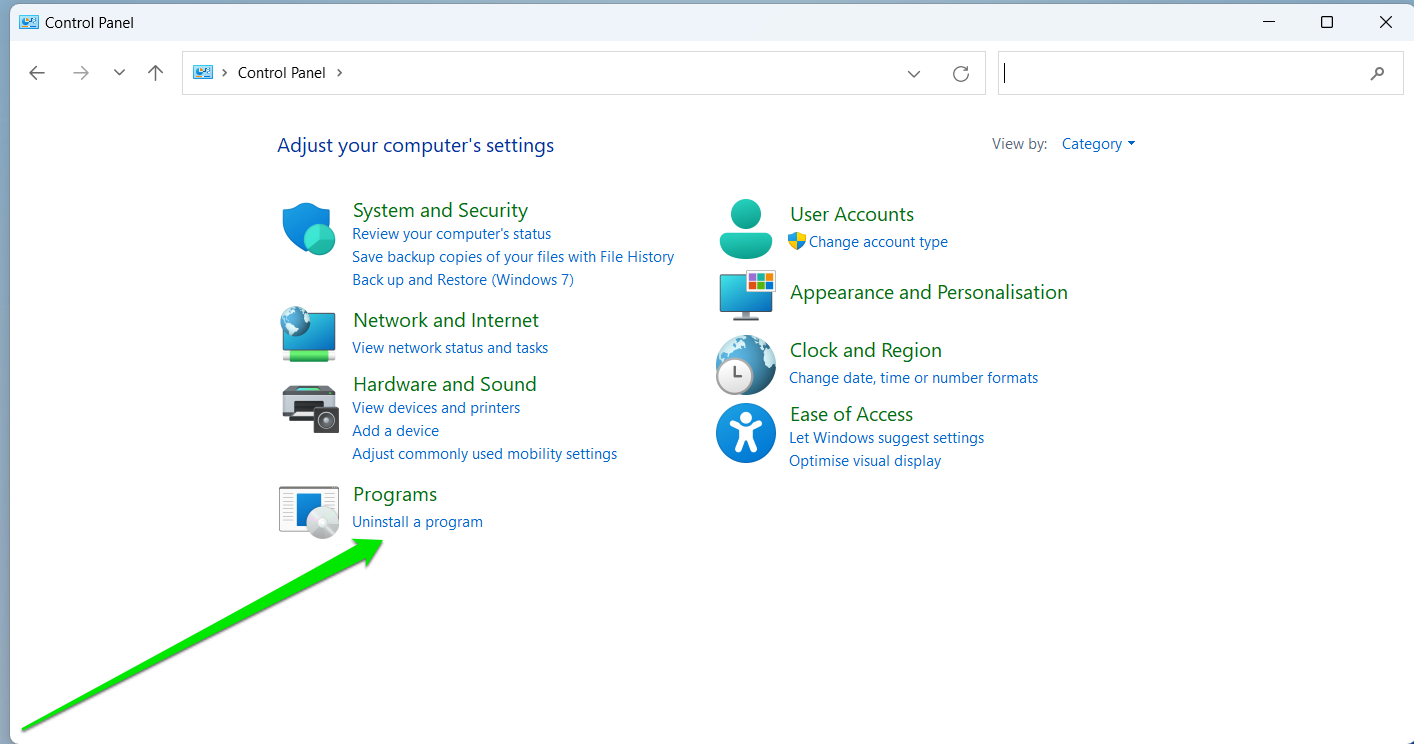Open View network status and tasks
Viewport: 1414px width, 744px height.
pos(450,348)
